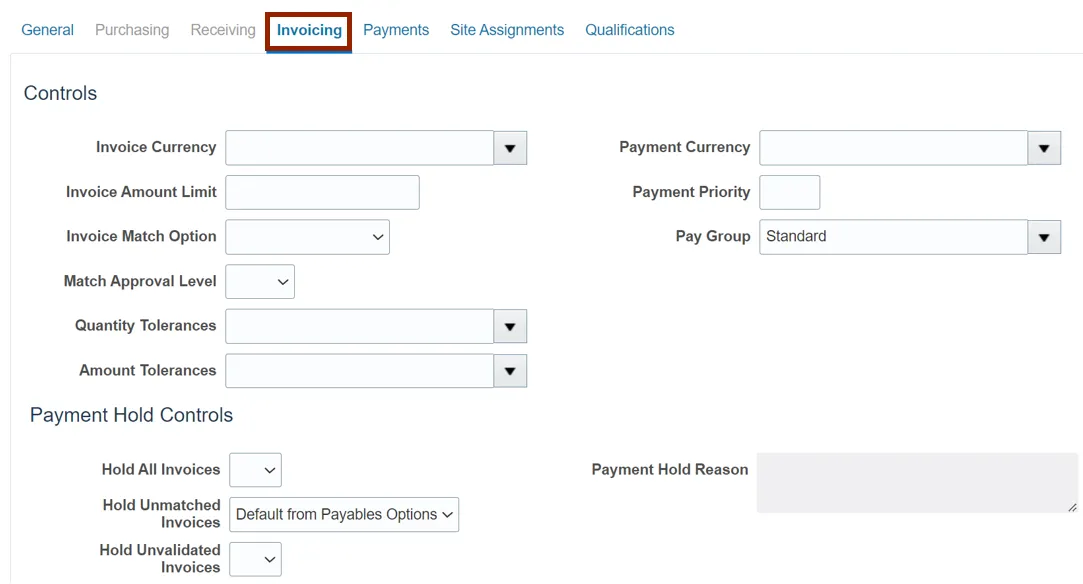This screenshot has width=1083, height=584.
Task: Expand the Hold Unvalidated Invoices select
Action: [x=255, y=560]
